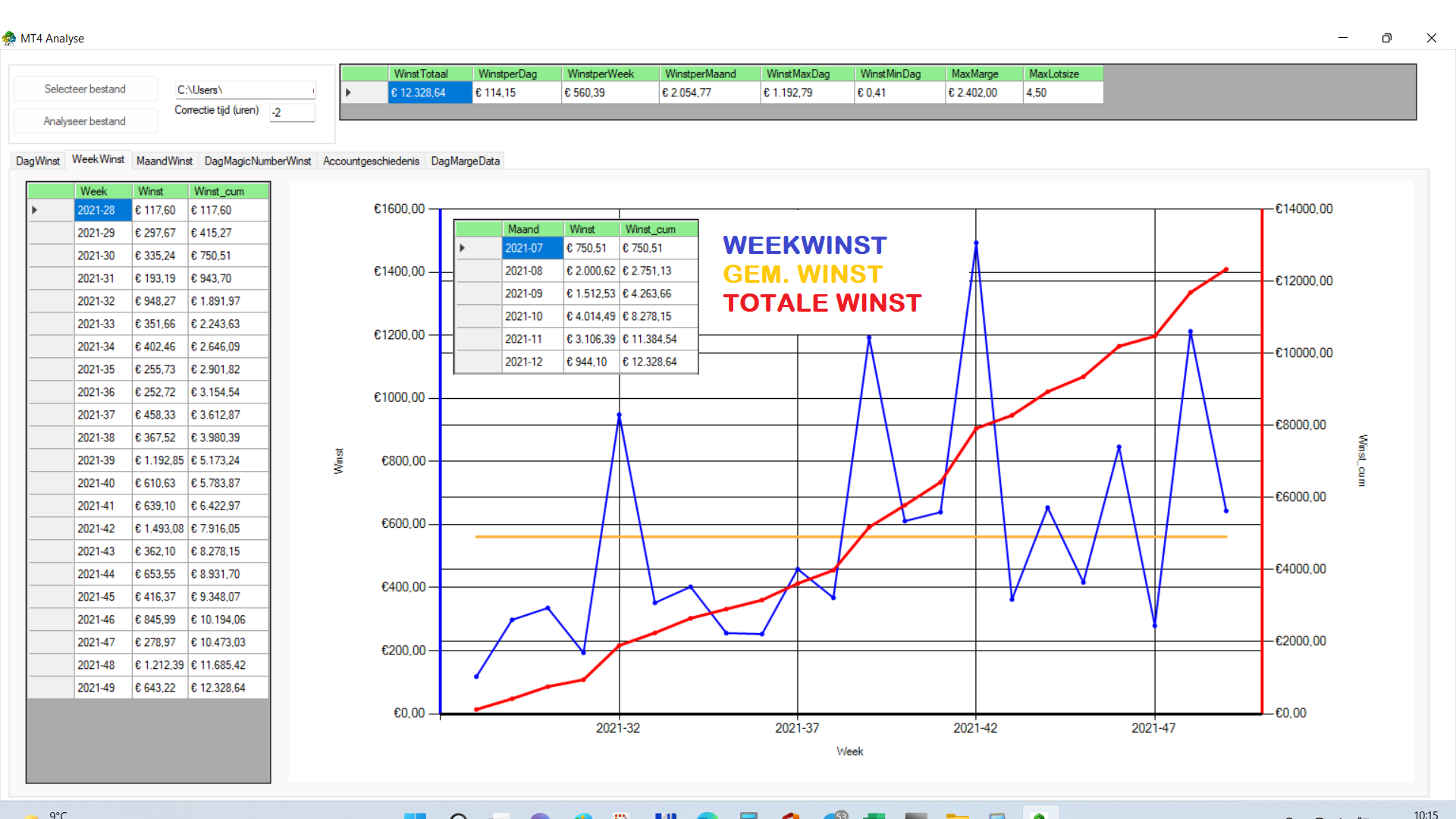Show the DagMargeData tab
This screenshot has width=1456, height=819.
[465, 161]
